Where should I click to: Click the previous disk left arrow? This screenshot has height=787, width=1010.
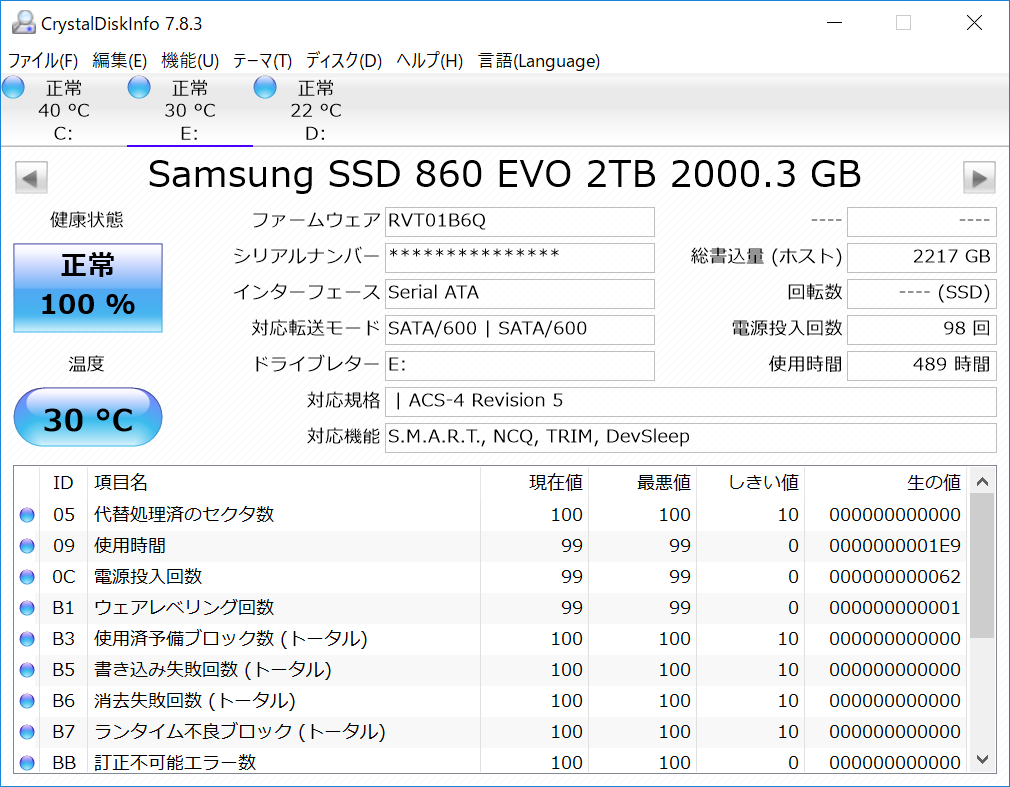pyautogui.click(x=32, y=178)
